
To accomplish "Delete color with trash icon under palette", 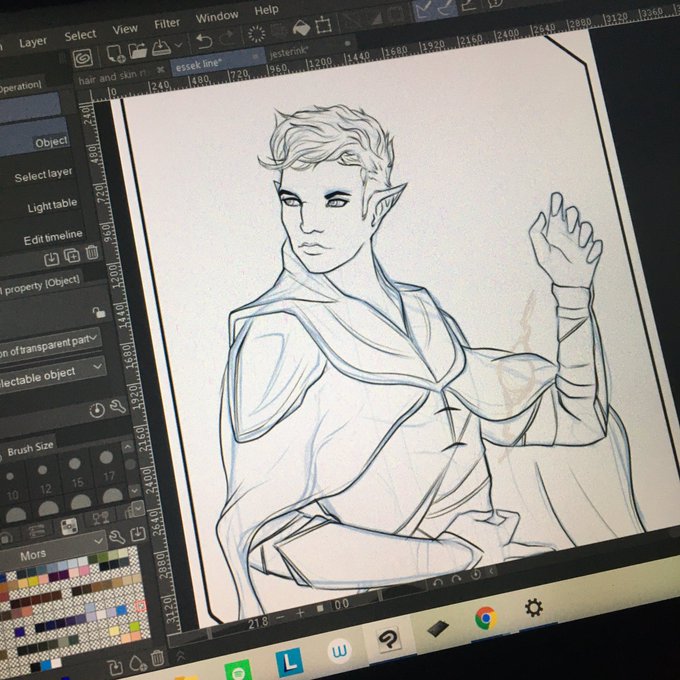I will click(157, 658).
